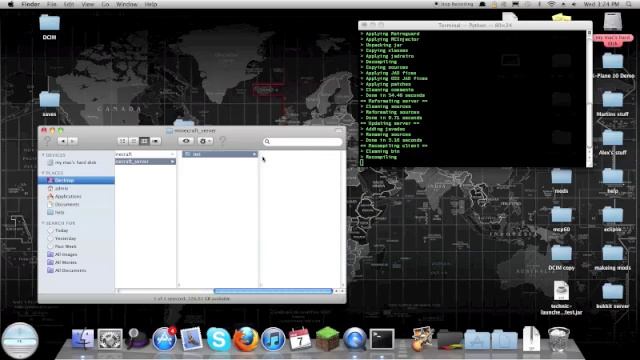Switch Finder to Cover Flow view
The height and width of the screenshot is (360, 640).
[x=156, y=141]
